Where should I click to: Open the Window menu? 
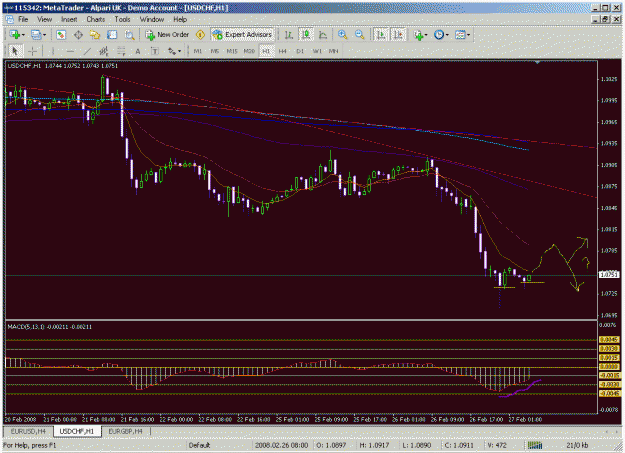click(x=152, y=19)
